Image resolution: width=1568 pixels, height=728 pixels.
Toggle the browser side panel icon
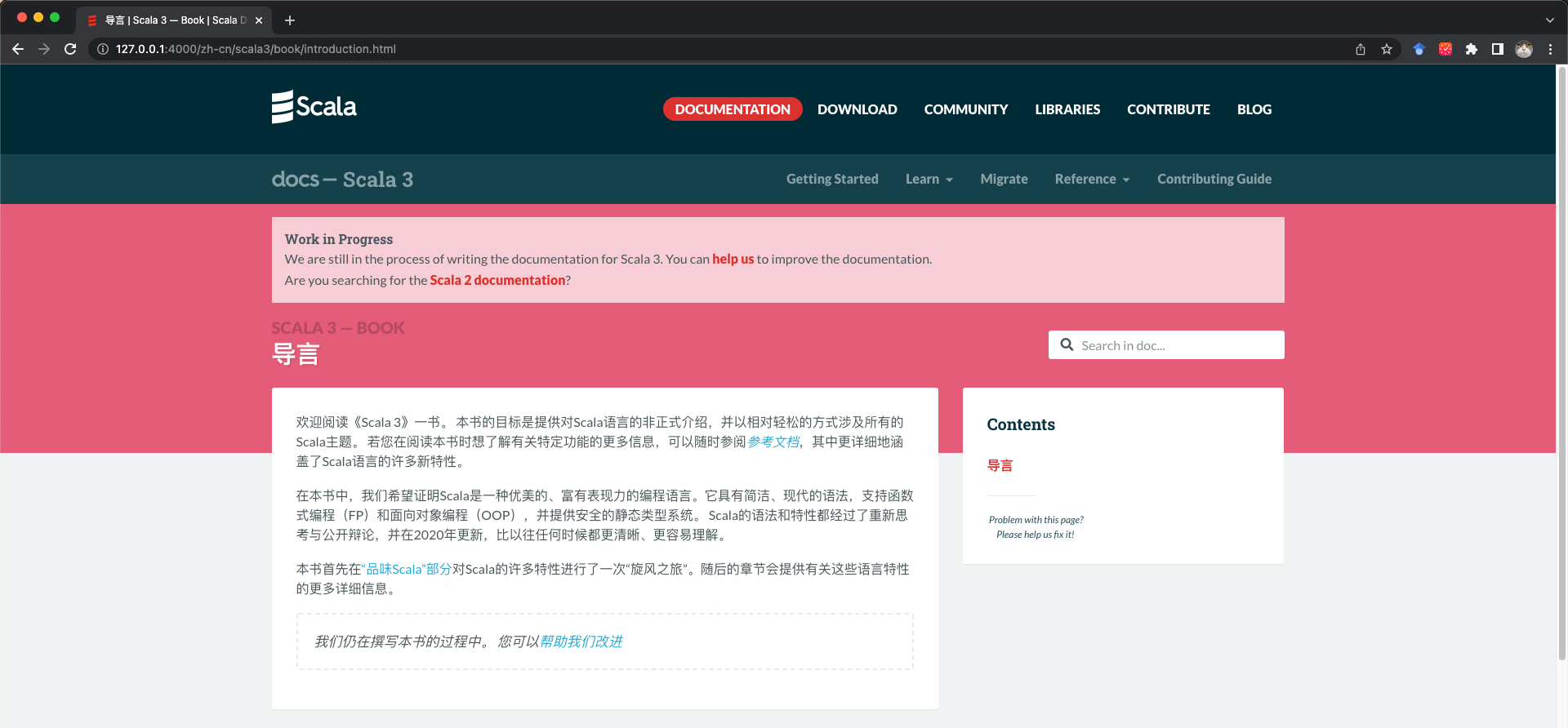1498,49
